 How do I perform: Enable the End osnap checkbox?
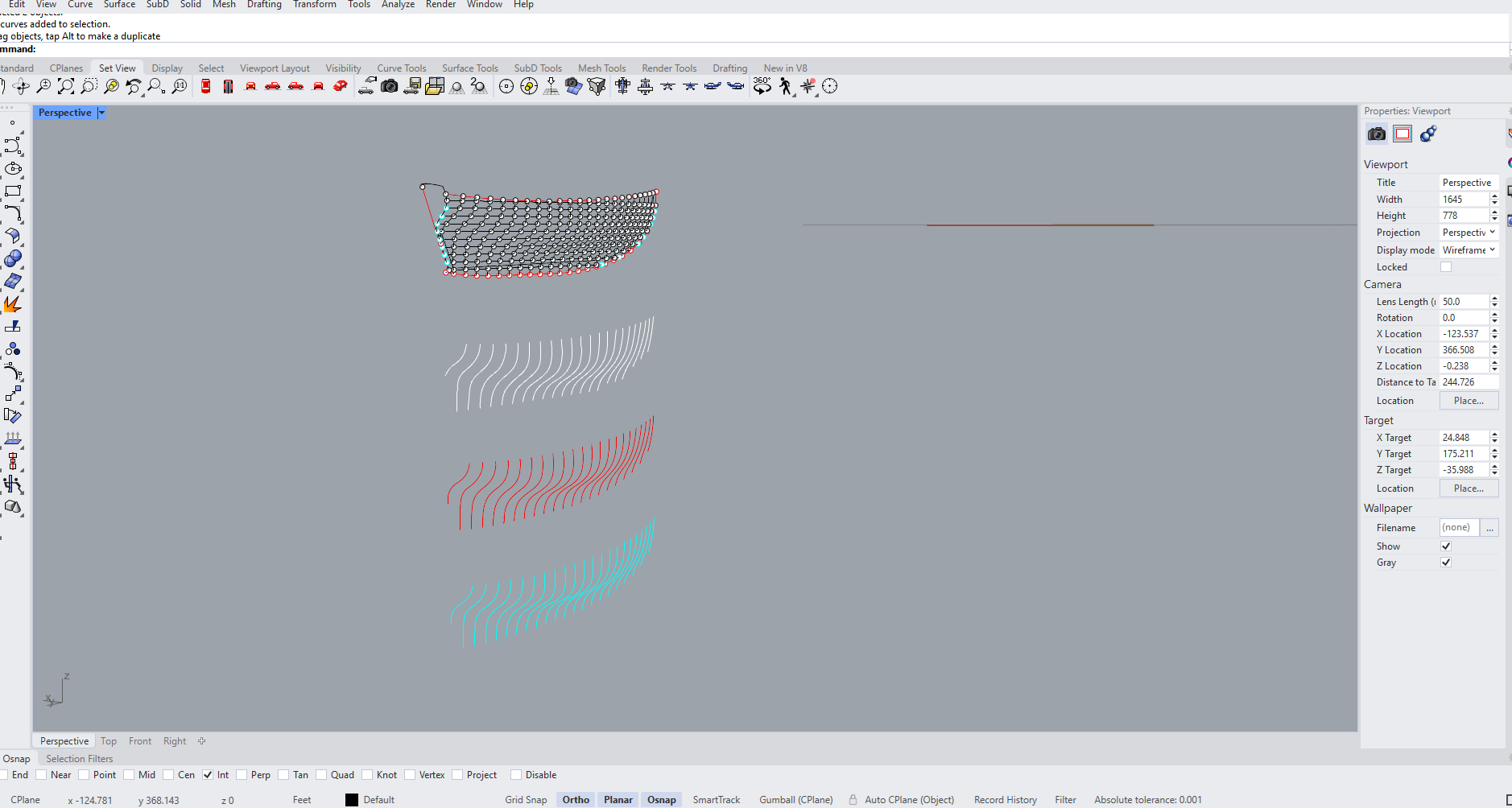tap(4, 775)
